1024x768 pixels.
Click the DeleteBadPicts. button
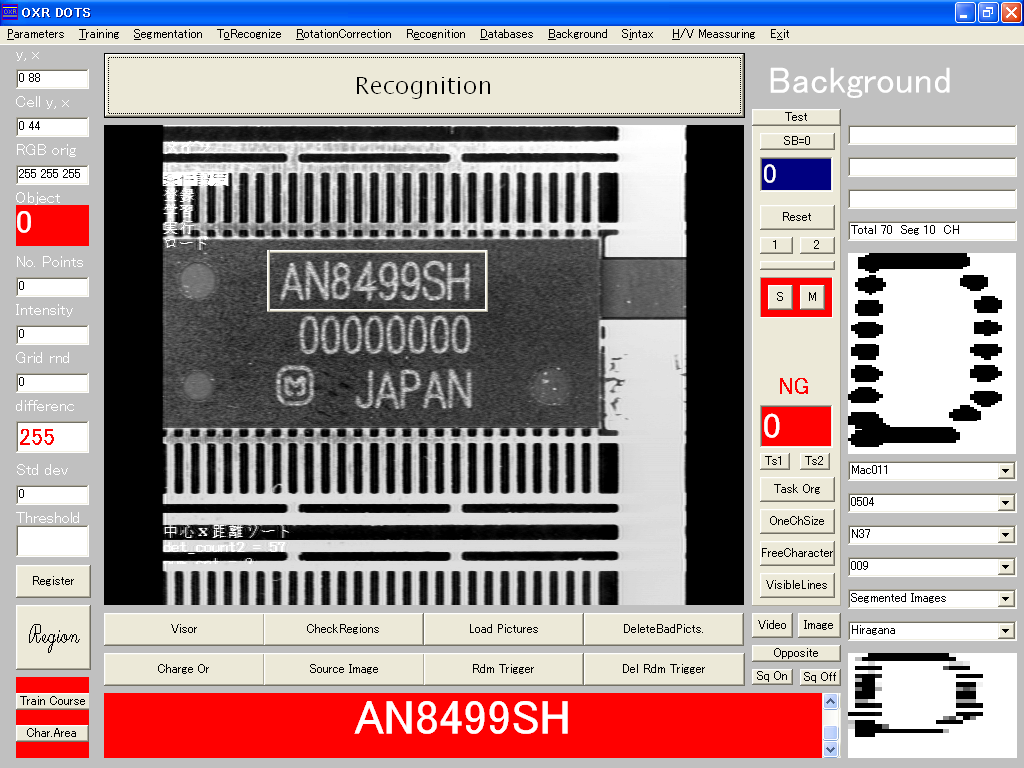(x=664, y=629)
